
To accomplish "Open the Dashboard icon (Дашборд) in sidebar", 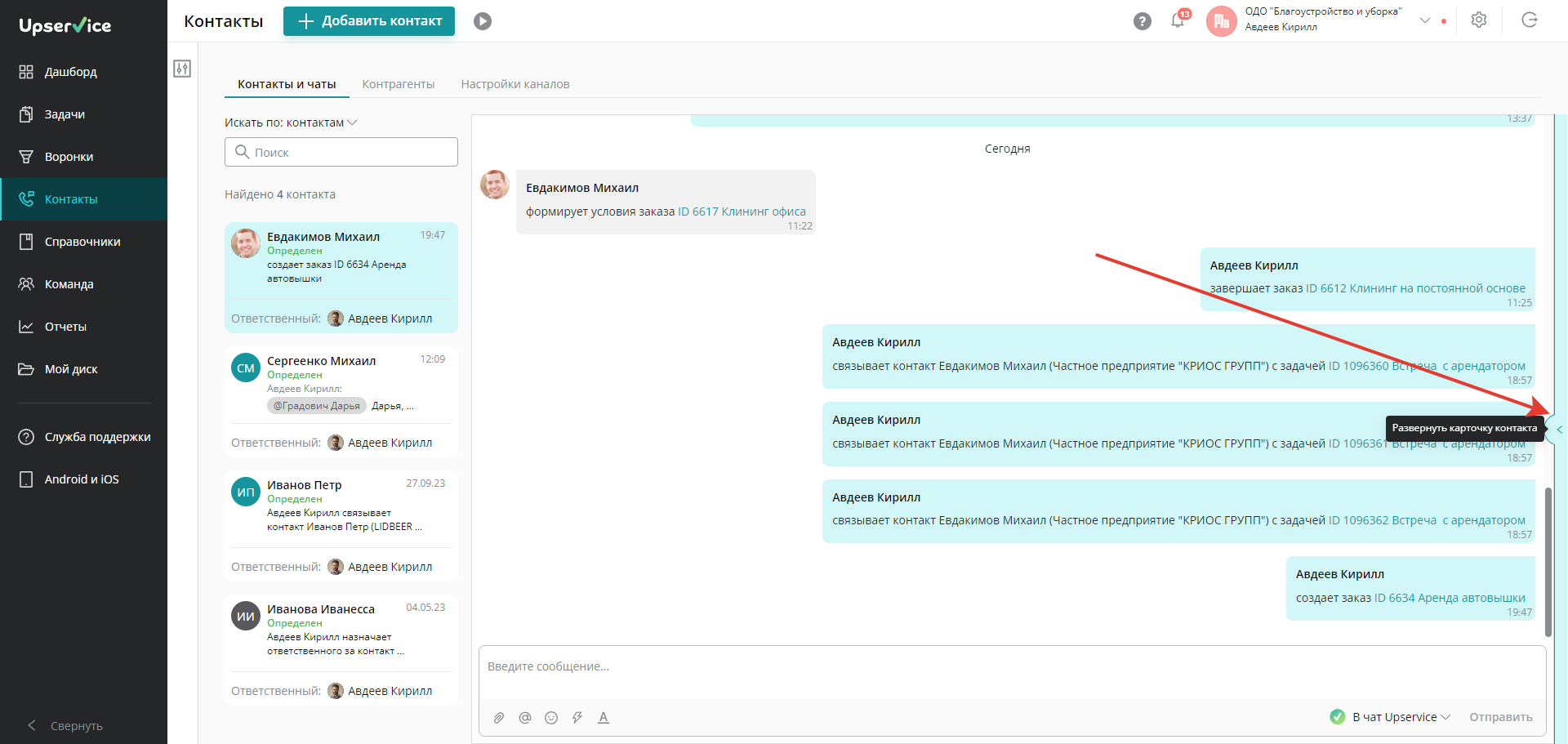I will pos(26,72).
